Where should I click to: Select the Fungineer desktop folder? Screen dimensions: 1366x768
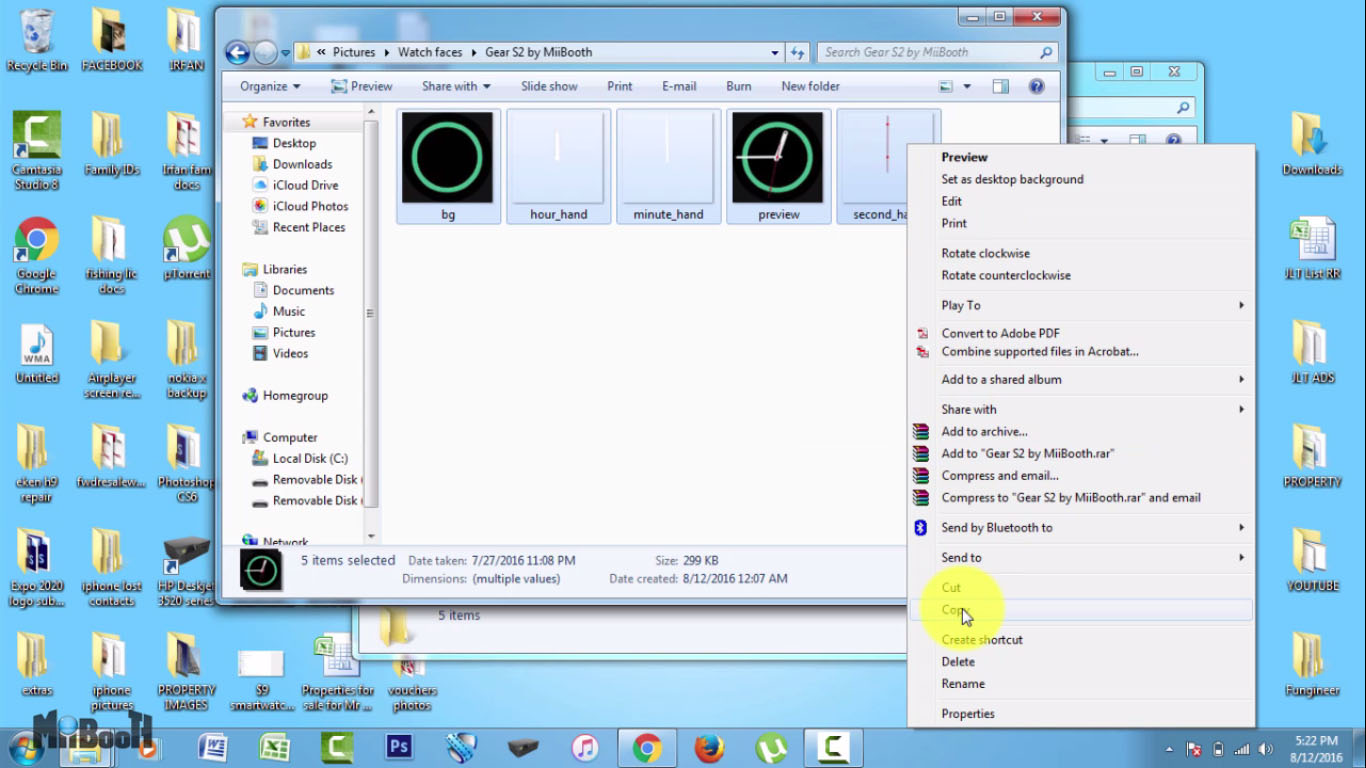tap(1311, 664)
